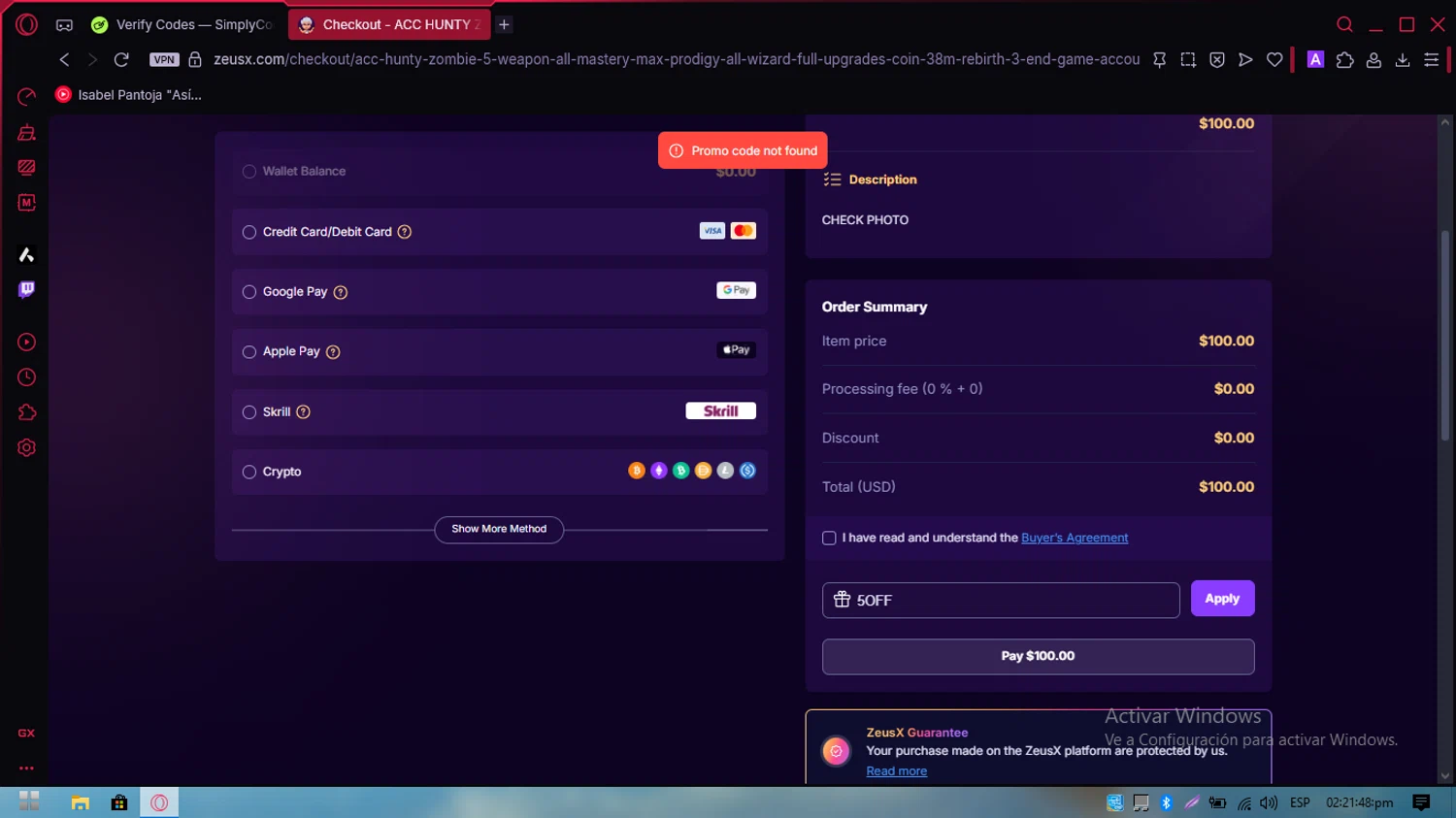
Task: Open profile account icon
Action: tap(1373, 59)
